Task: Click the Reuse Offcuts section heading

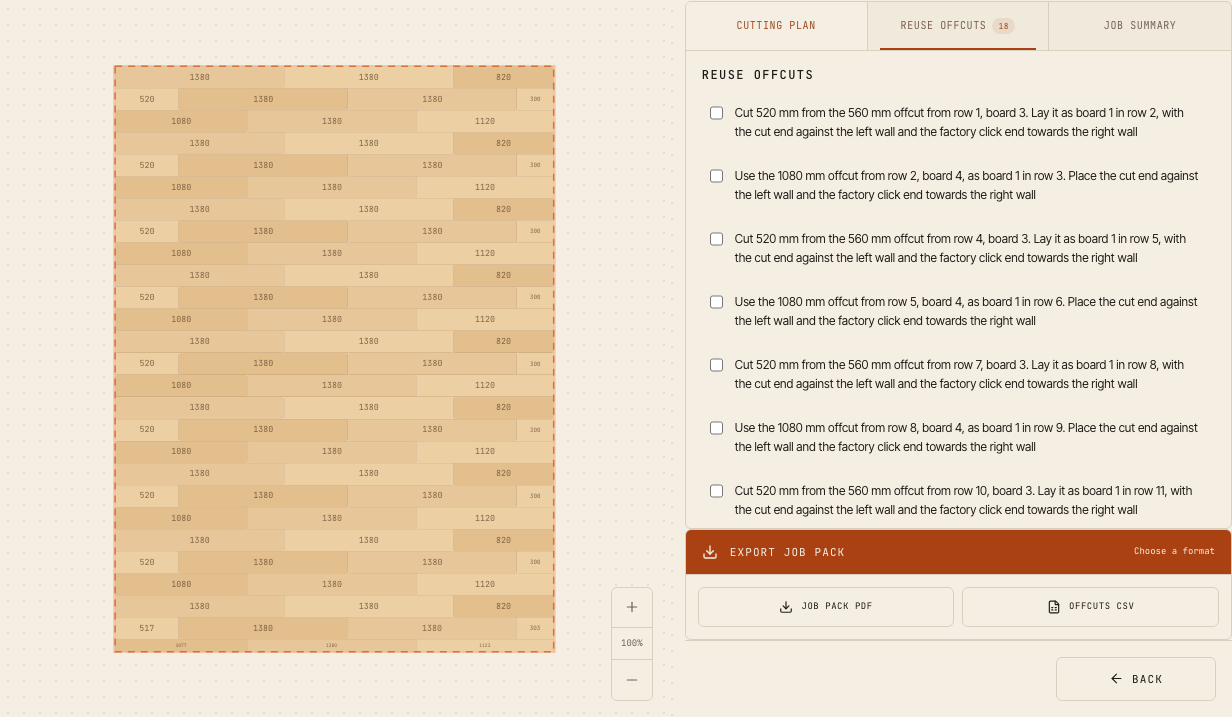Action: coord(758,75)
